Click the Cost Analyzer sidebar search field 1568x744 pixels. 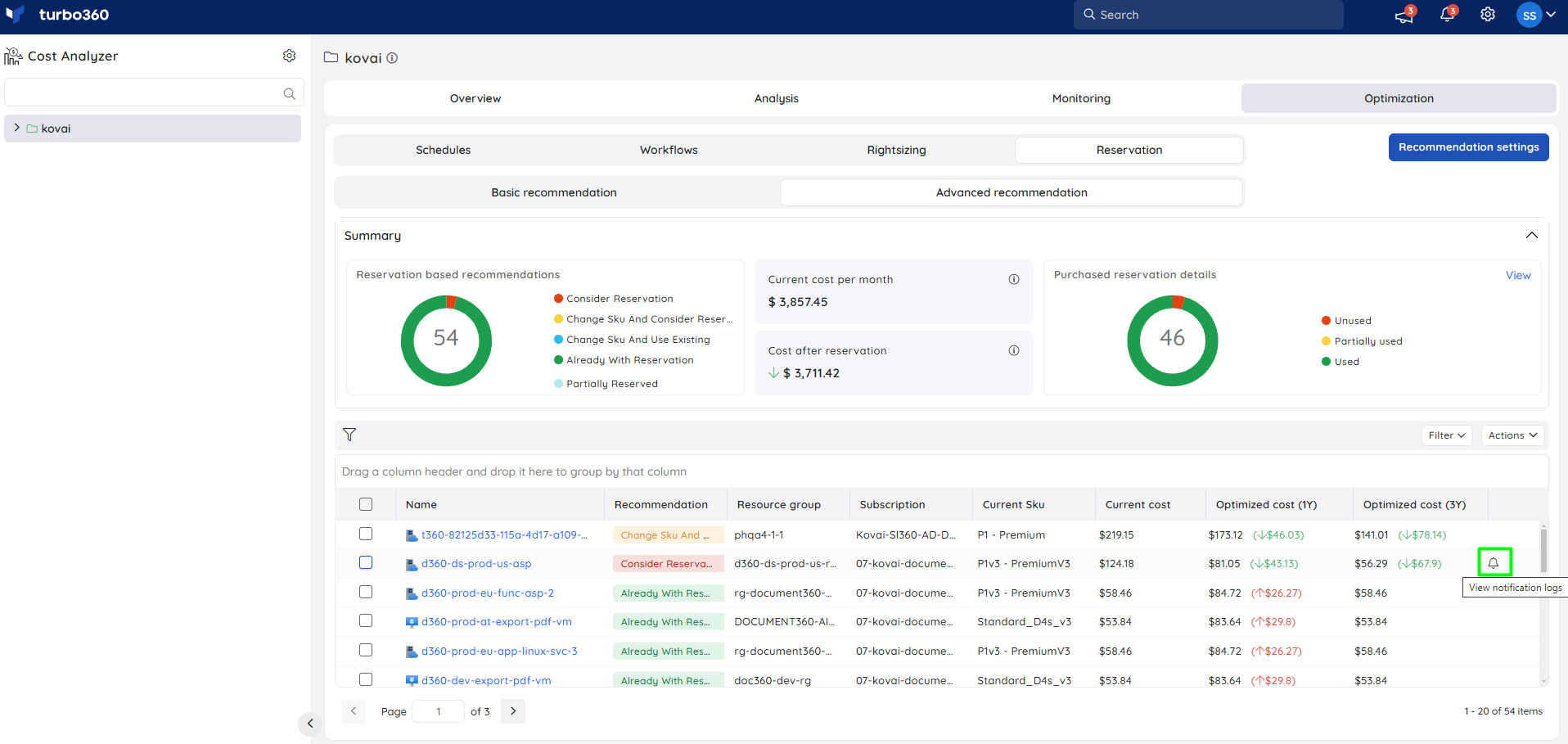[x=154, y=93]
